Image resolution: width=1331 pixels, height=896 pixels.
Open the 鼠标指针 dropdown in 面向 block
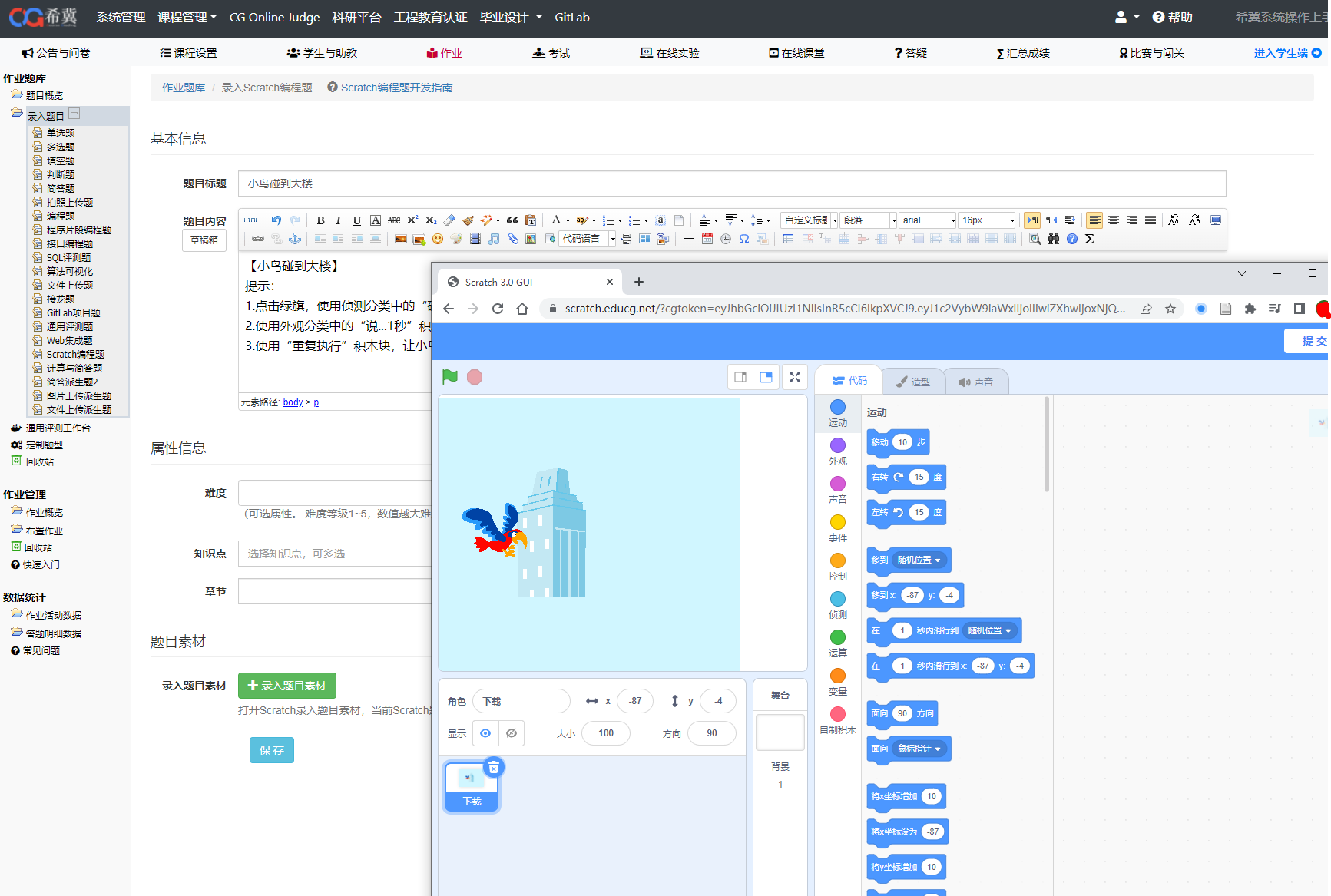pyautogui.click(x=919, y=749)
